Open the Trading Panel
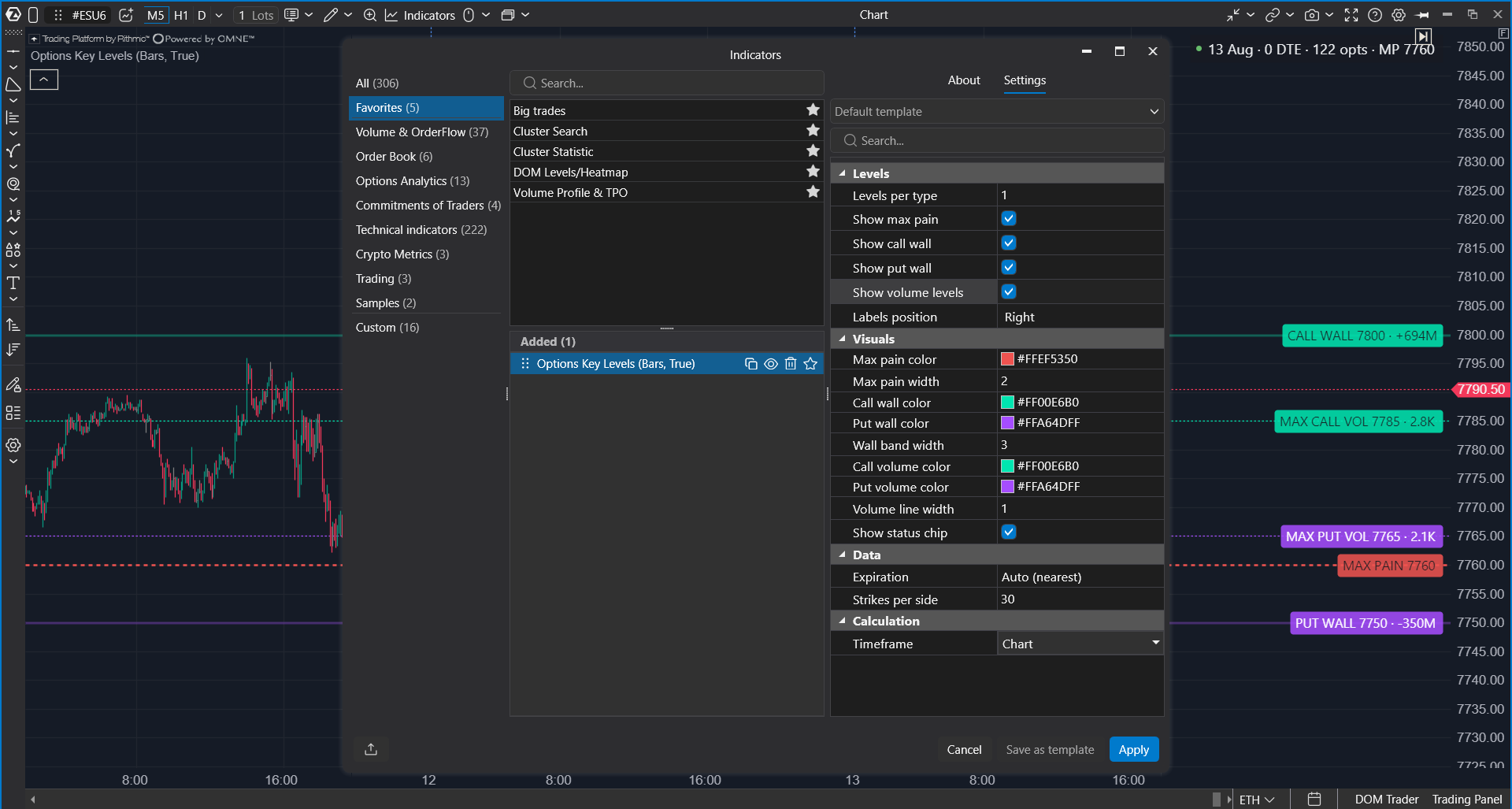Screen dimensions: 1512x809 point(1467,800)
